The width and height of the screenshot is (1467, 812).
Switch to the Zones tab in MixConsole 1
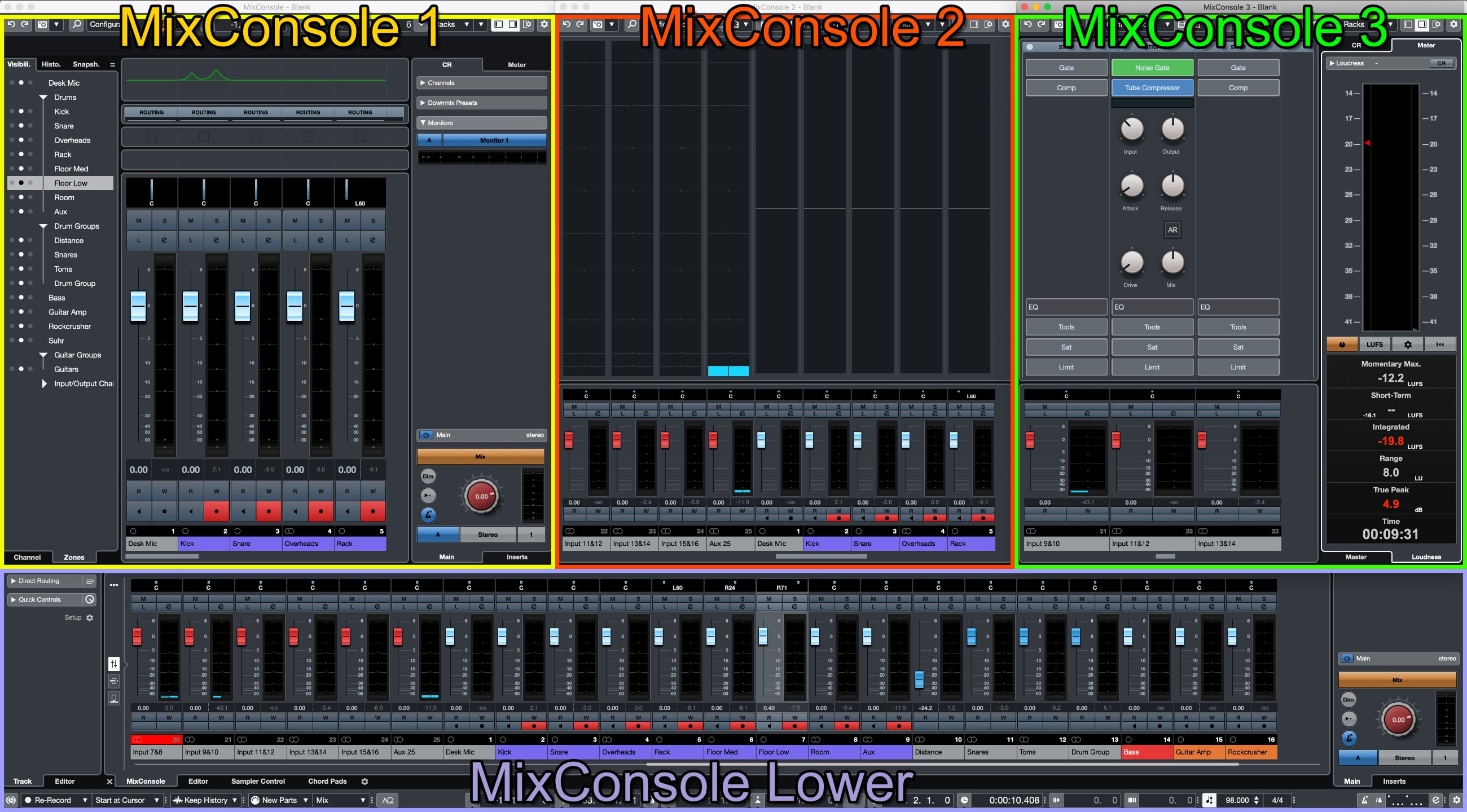tap(74, 557)
